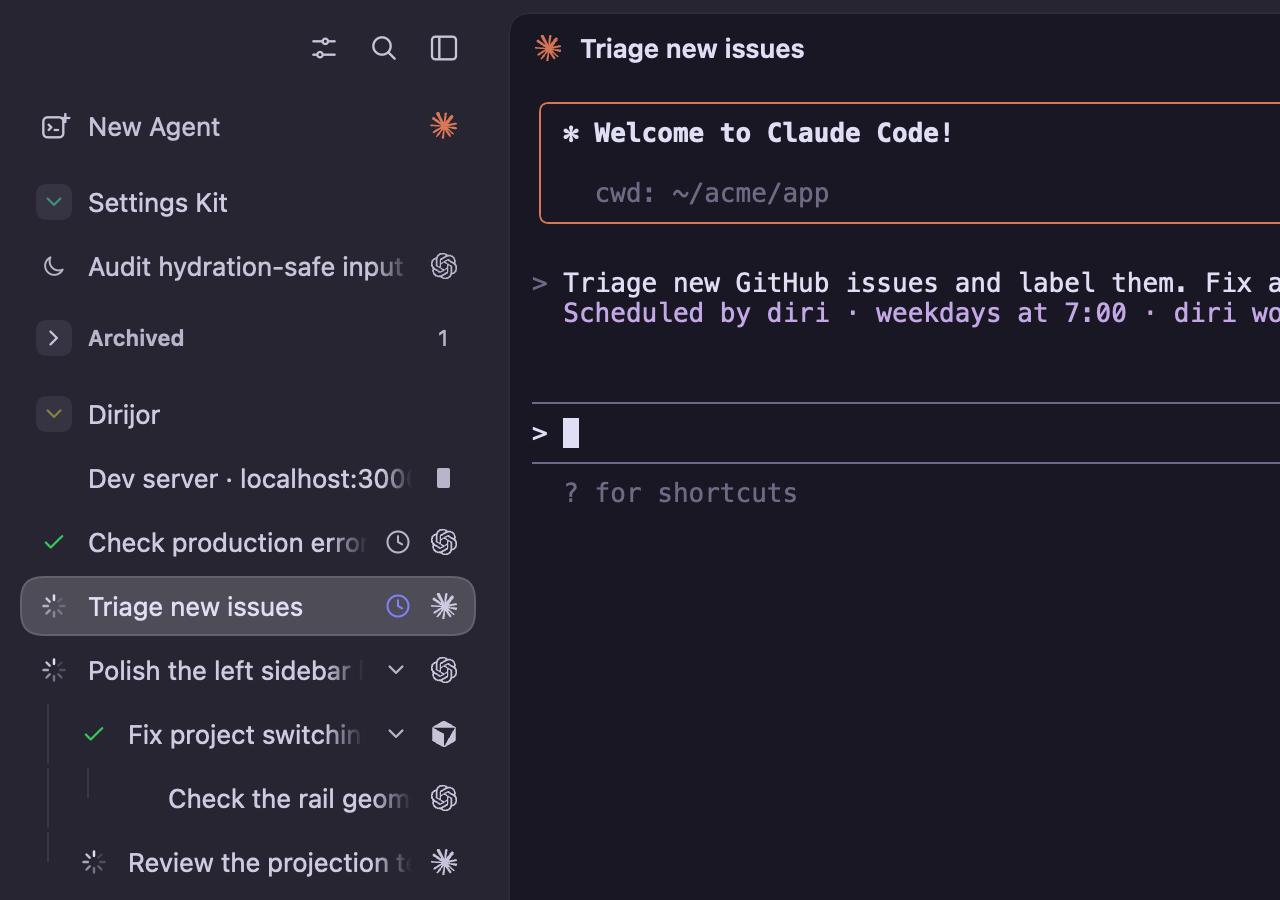Open Check production errors session

(248, 542)
